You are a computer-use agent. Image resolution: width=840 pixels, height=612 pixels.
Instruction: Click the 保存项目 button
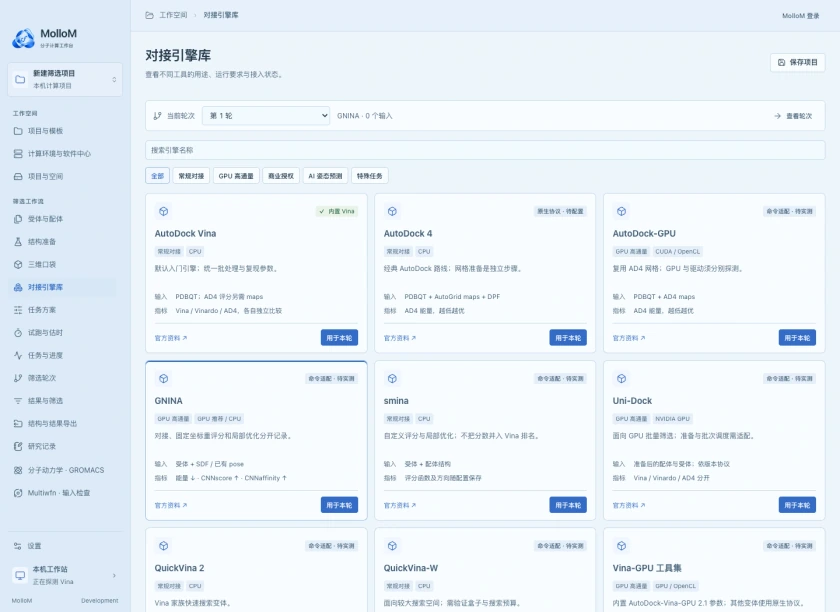point(798,62)
